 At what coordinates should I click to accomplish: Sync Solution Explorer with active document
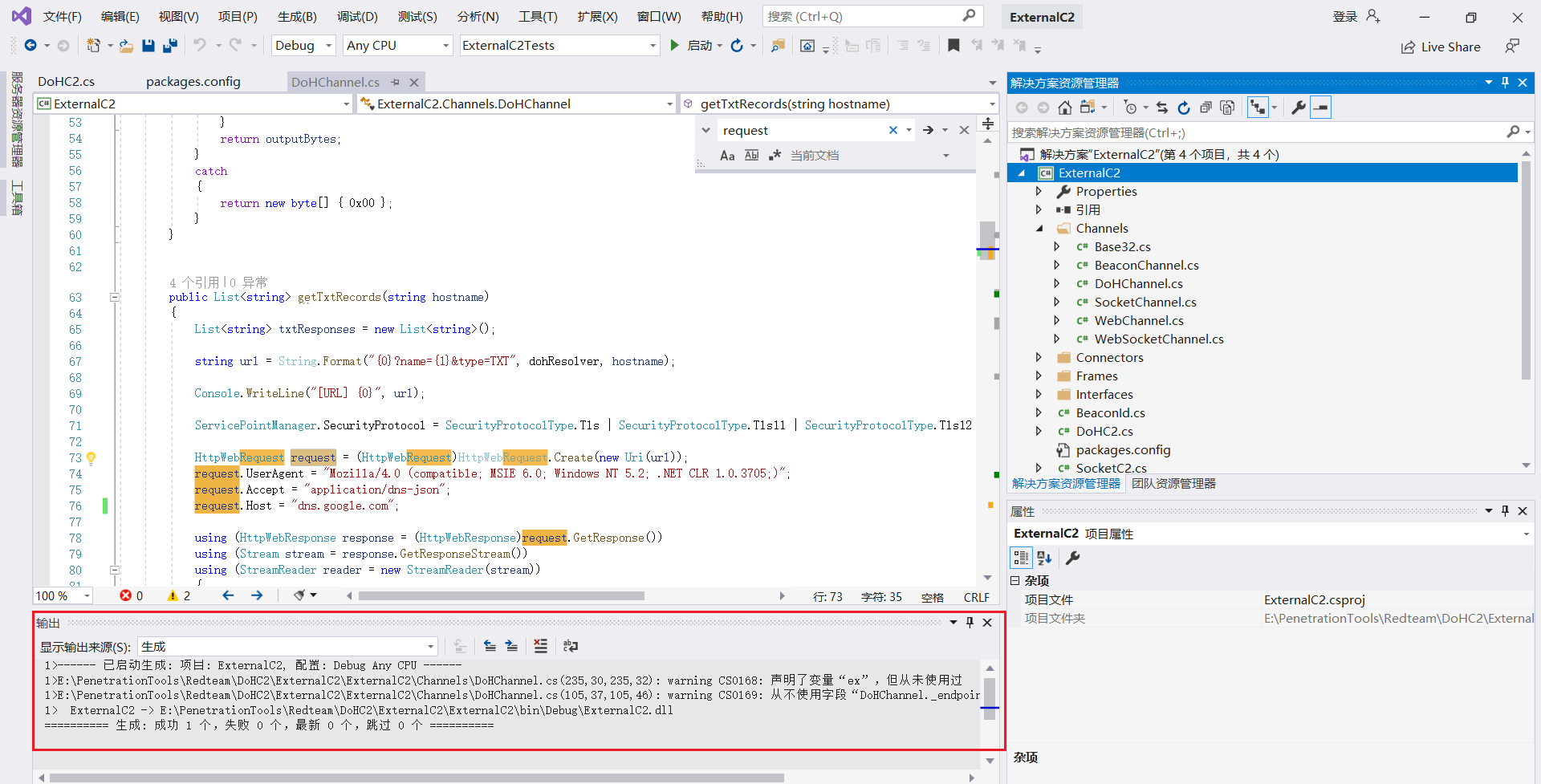point(1161,108)
